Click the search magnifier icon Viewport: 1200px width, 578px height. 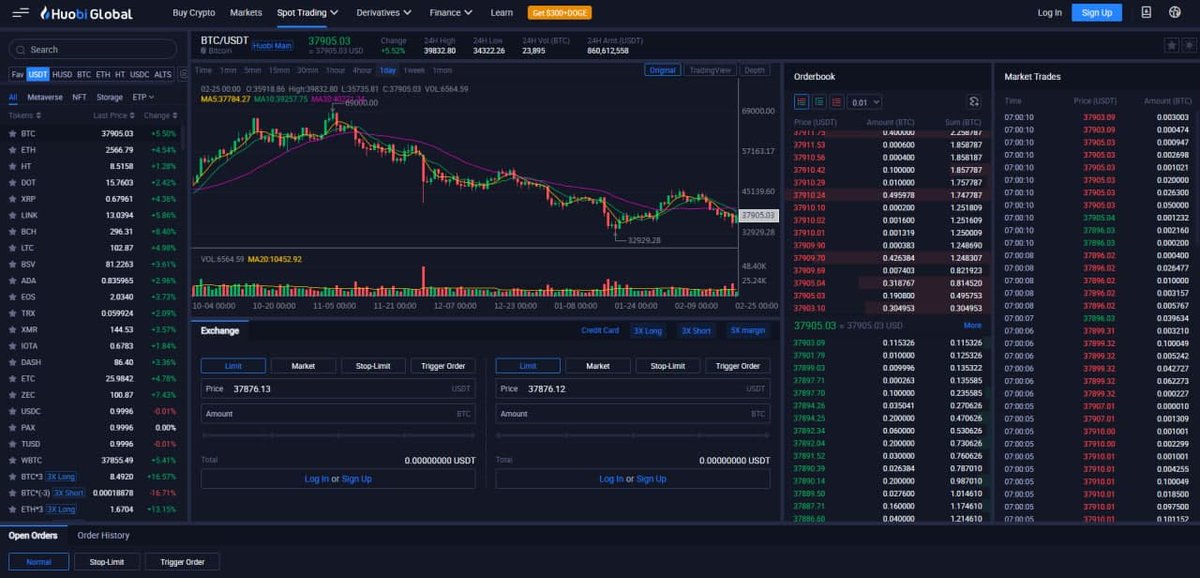coord(21,49)
